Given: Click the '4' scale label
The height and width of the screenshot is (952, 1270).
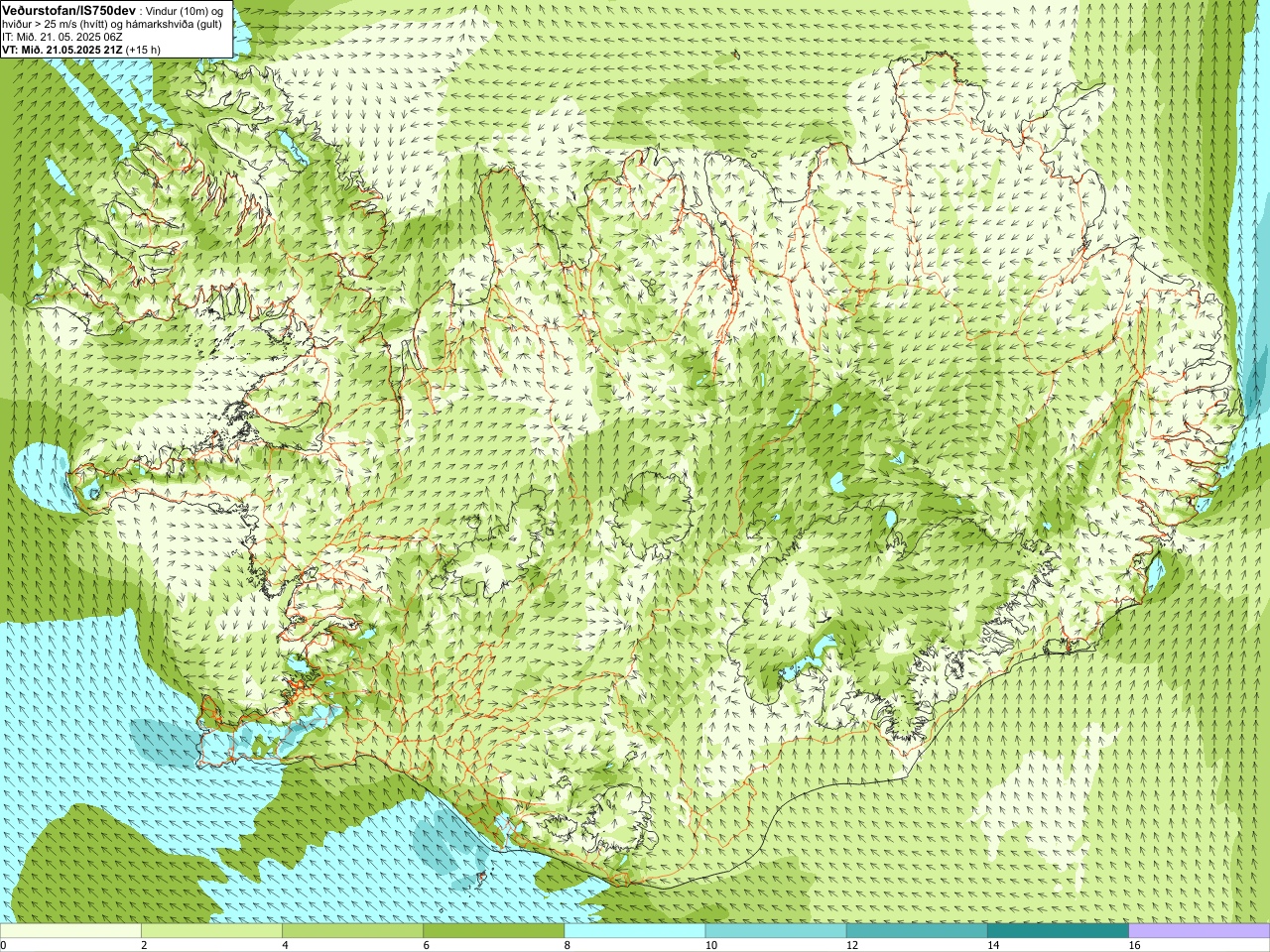Looking at the screenshot, I should tap(285, 945).
